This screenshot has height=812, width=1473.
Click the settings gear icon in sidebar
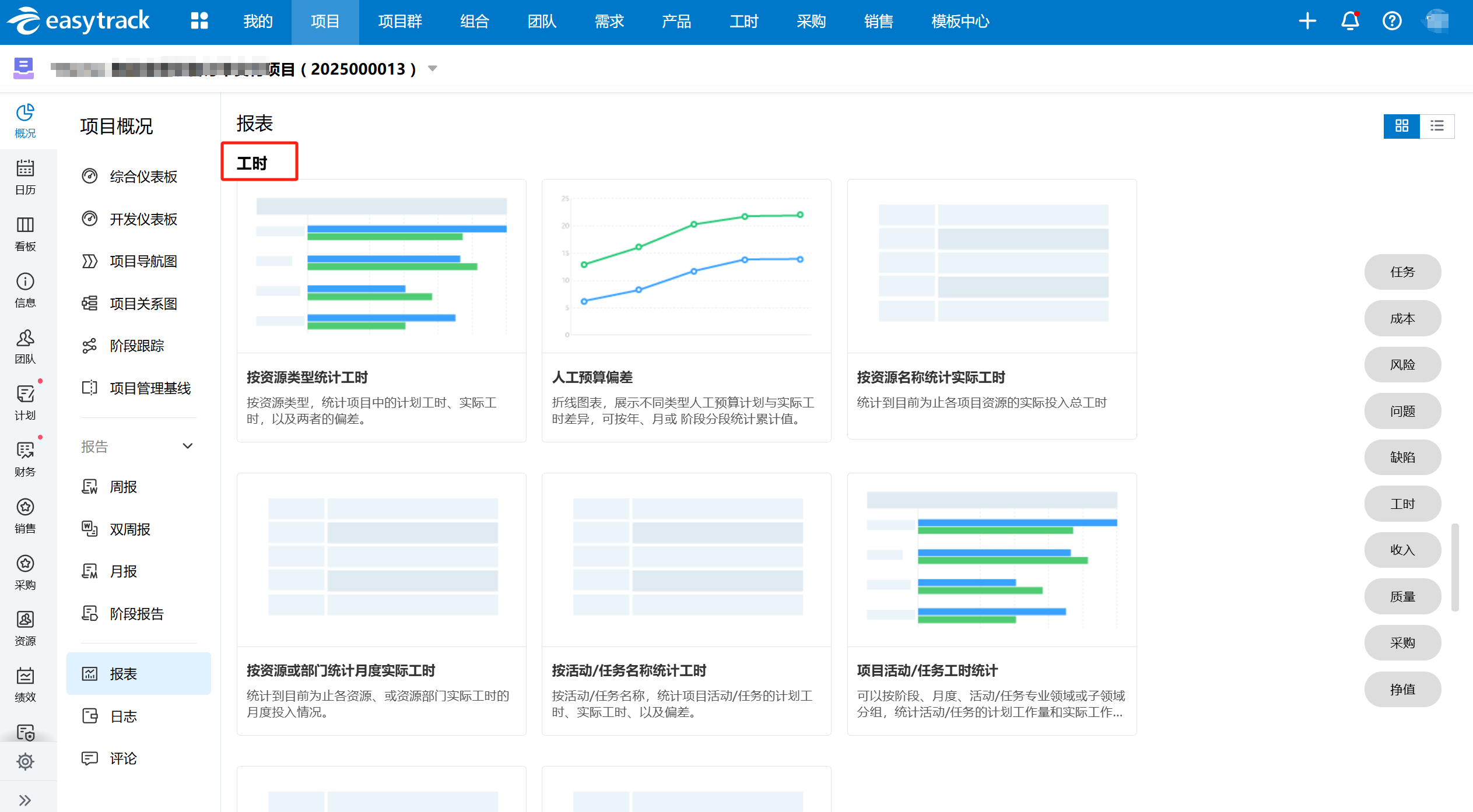point(25,761)
